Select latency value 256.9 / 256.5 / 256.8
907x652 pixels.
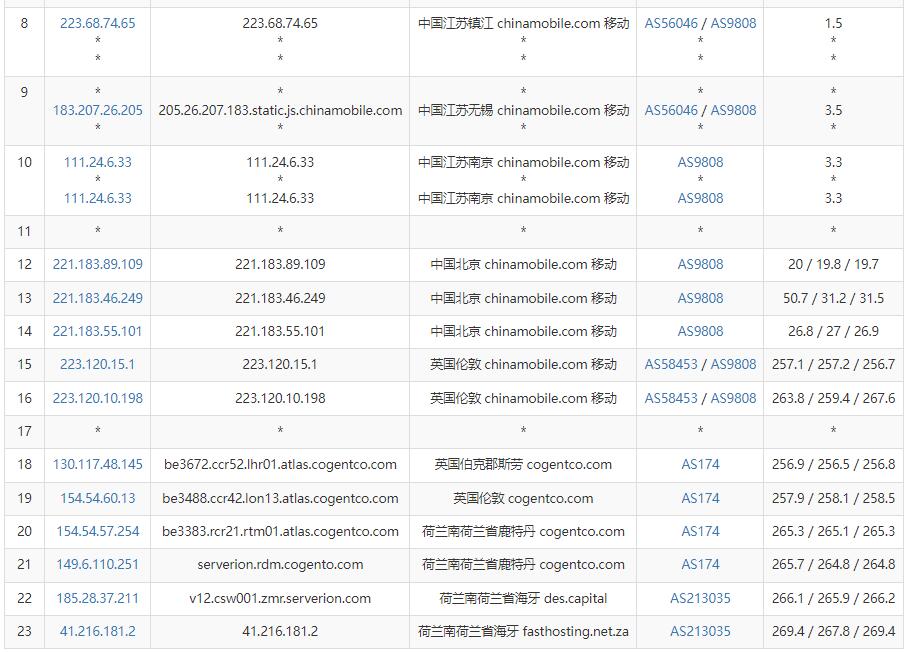(833, 465)
